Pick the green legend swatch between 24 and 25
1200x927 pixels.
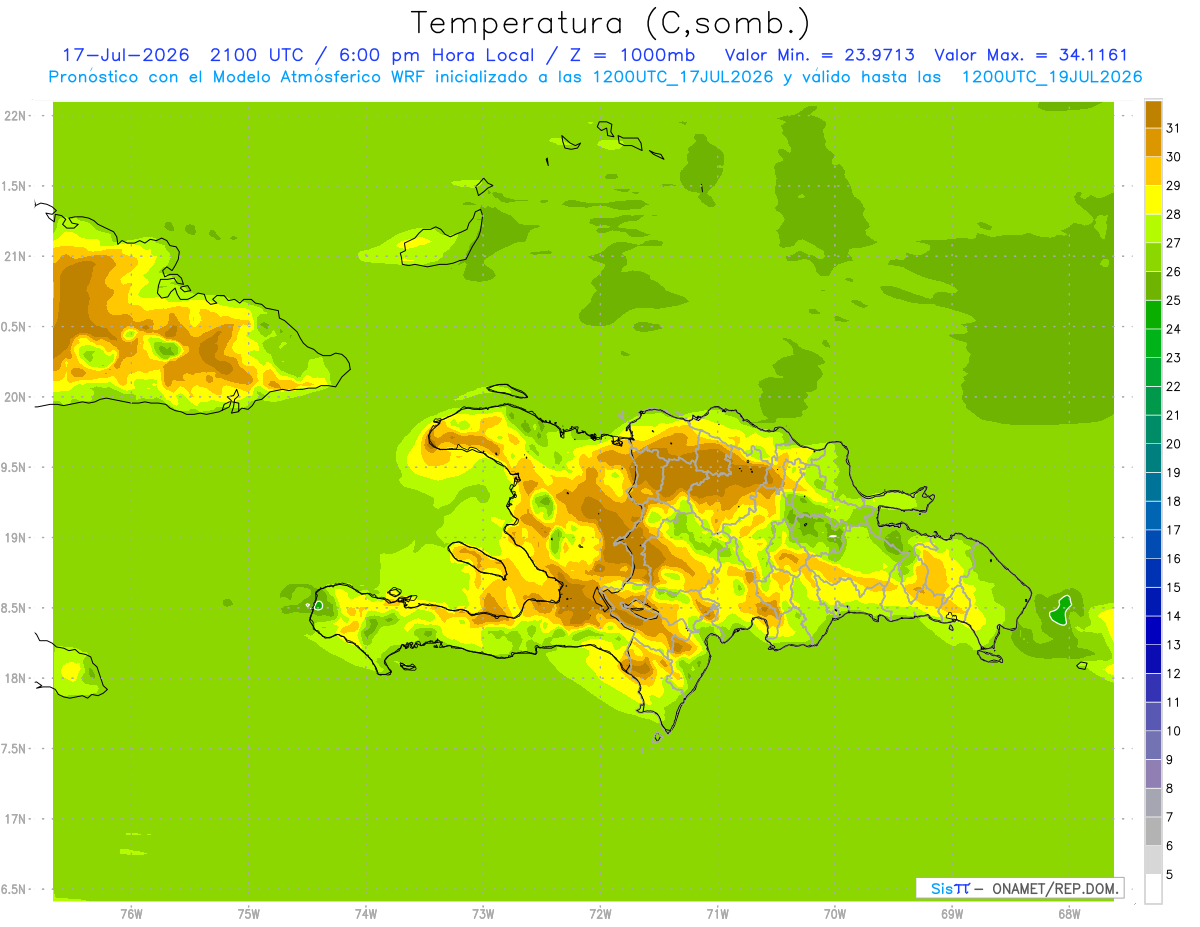pyautogui.click(x=1153, y=314)
